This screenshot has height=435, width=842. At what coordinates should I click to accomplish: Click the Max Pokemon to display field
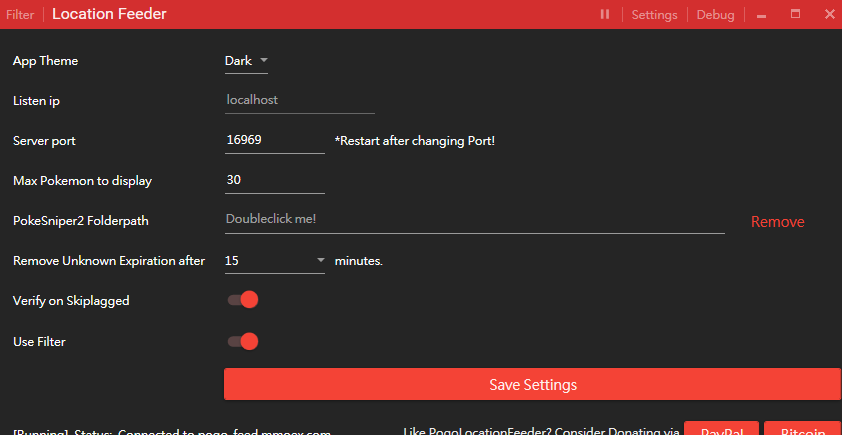pyautogui.click(x=274, y=181)
